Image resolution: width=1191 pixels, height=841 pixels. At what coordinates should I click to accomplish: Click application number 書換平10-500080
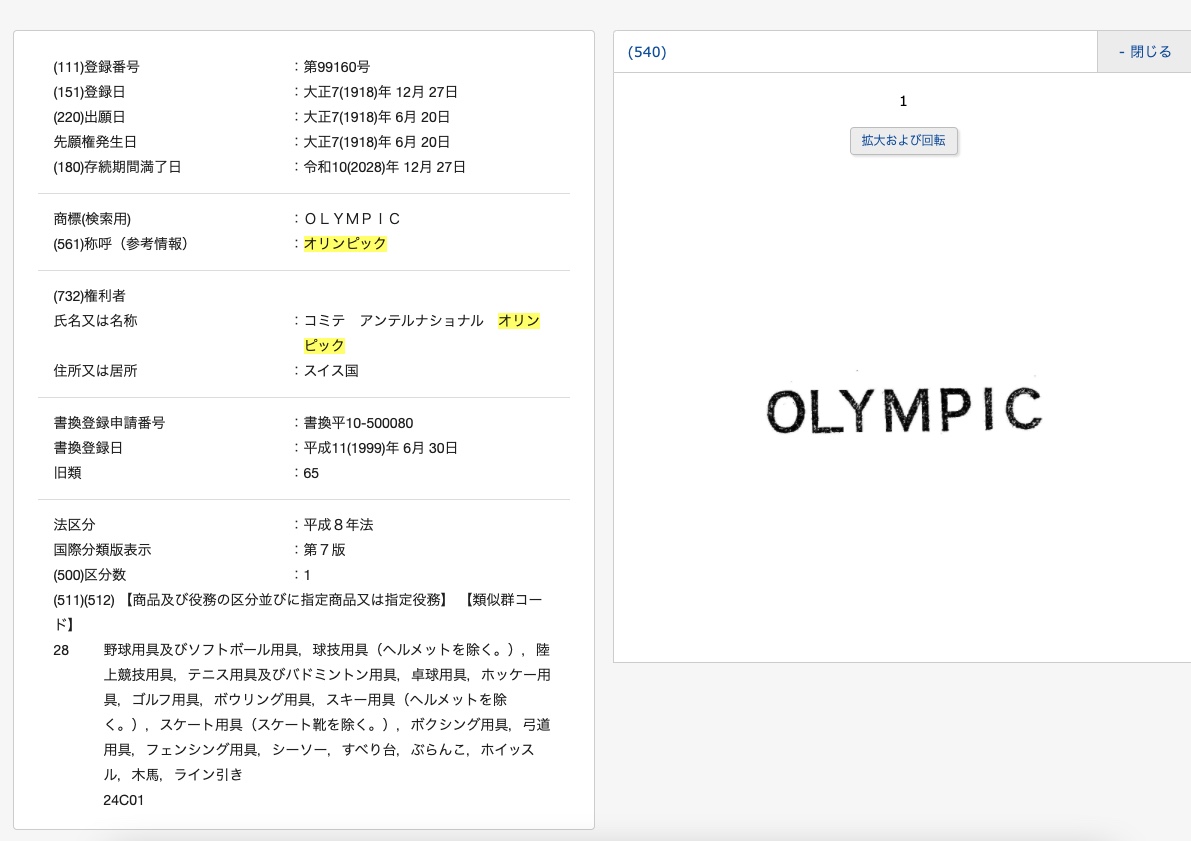point(359,423)
